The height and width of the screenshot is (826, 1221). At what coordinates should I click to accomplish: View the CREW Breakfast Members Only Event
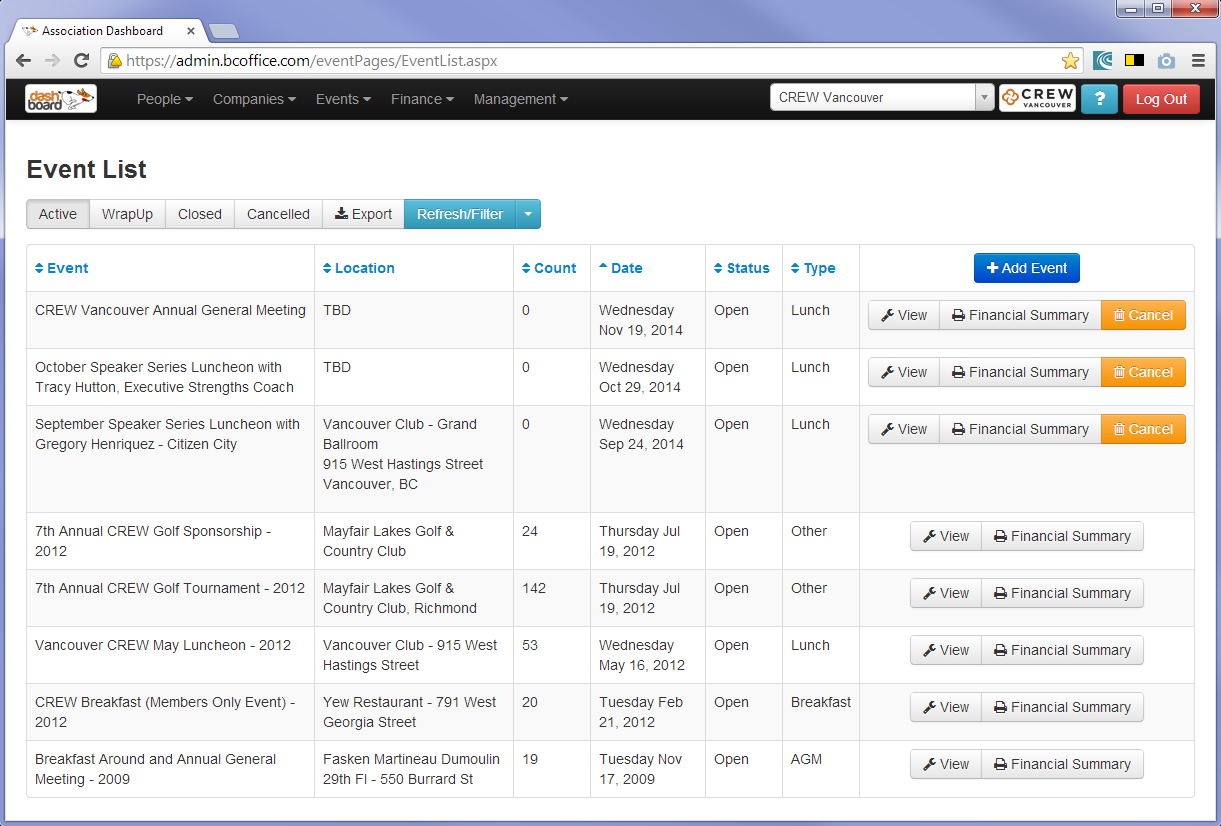pyautogui.click(x=946, y=707)
